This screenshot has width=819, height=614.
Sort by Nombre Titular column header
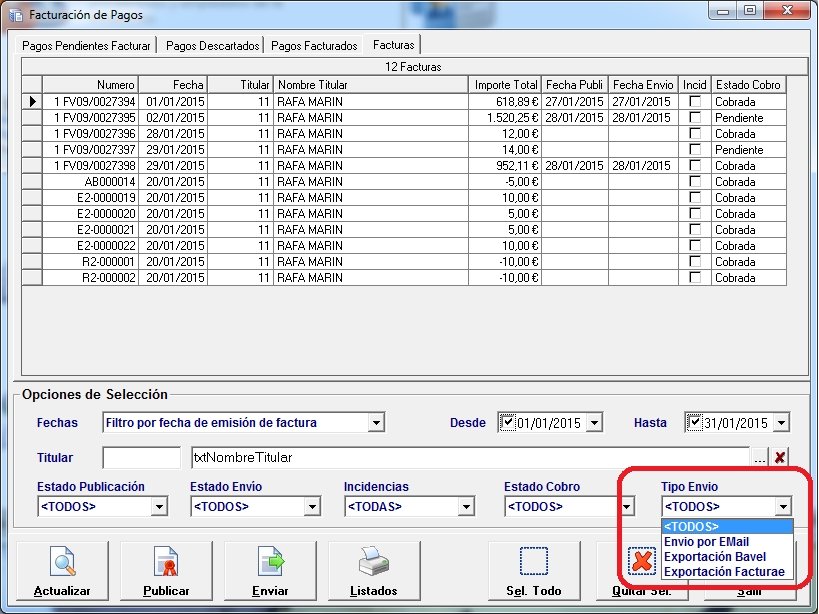pos(370,85)
